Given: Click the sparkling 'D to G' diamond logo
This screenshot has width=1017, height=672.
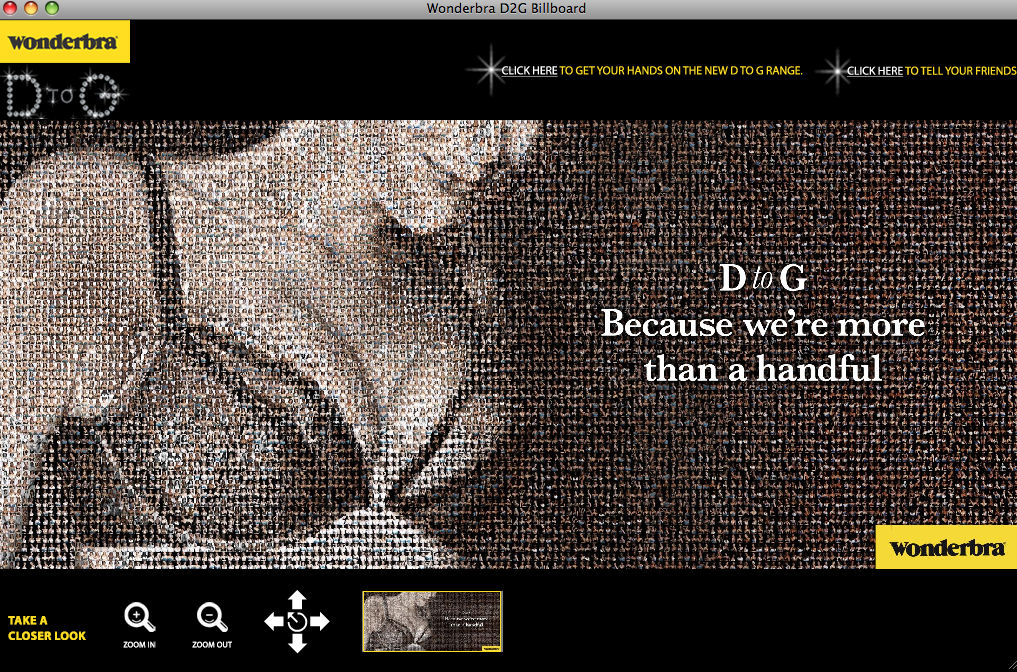Looking at the screenshot, I should tap(63, 96).
